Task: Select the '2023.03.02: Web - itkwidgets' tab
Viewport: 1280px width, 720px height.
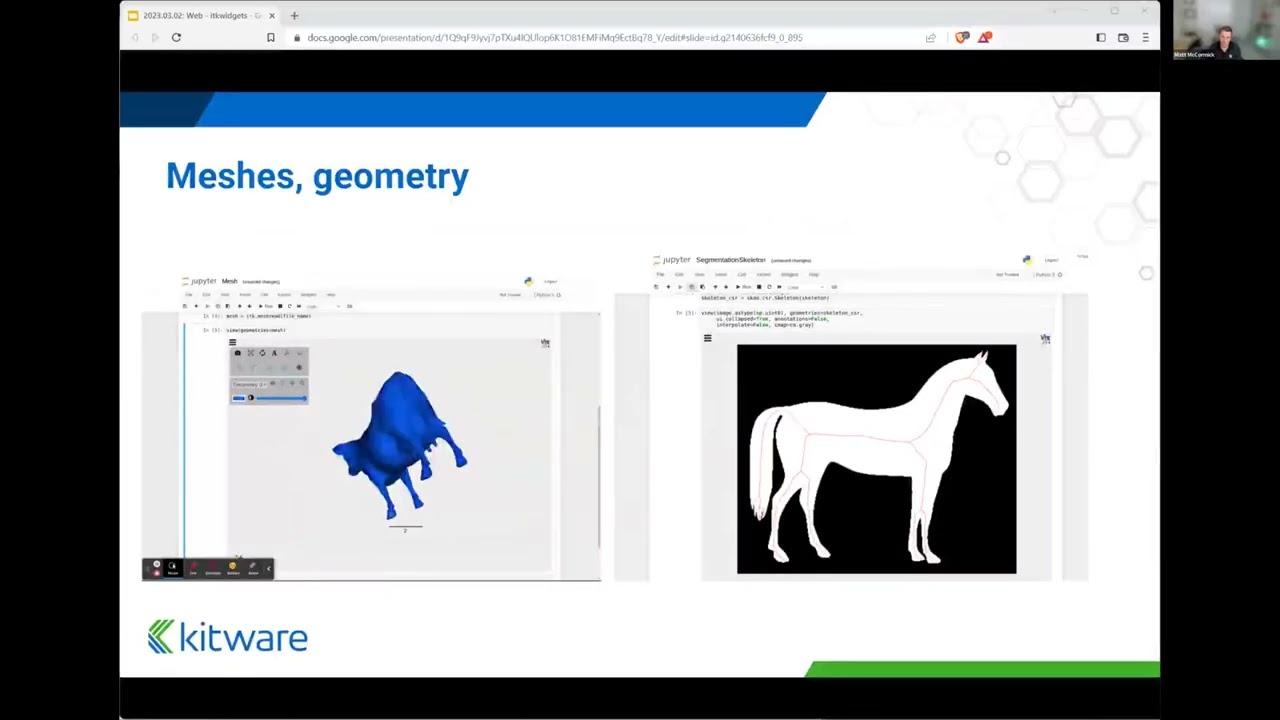Action: pos(201,15)
